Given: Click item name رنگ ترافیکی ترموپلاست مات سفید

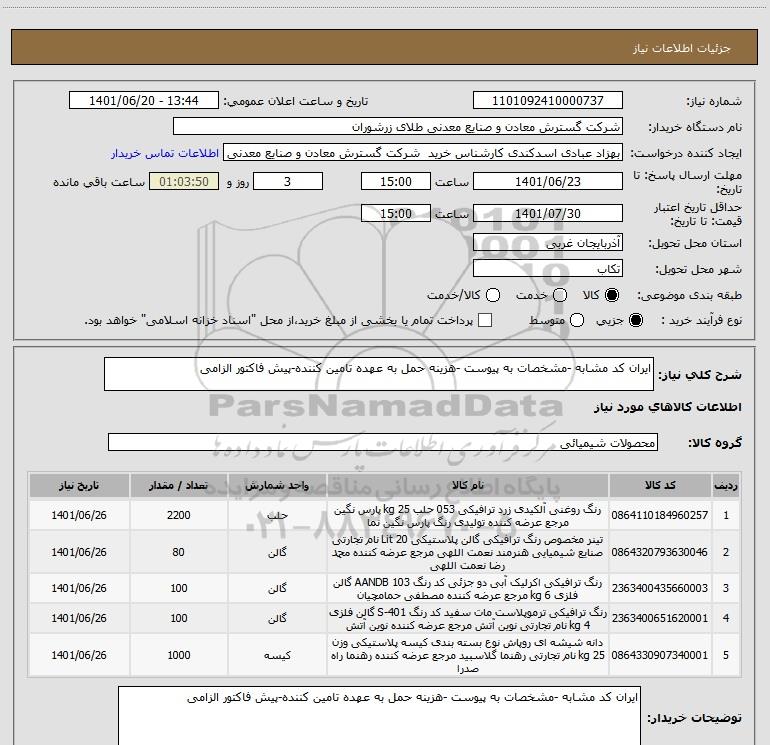Looking at the screenshot, I should [x=468, y=619].
